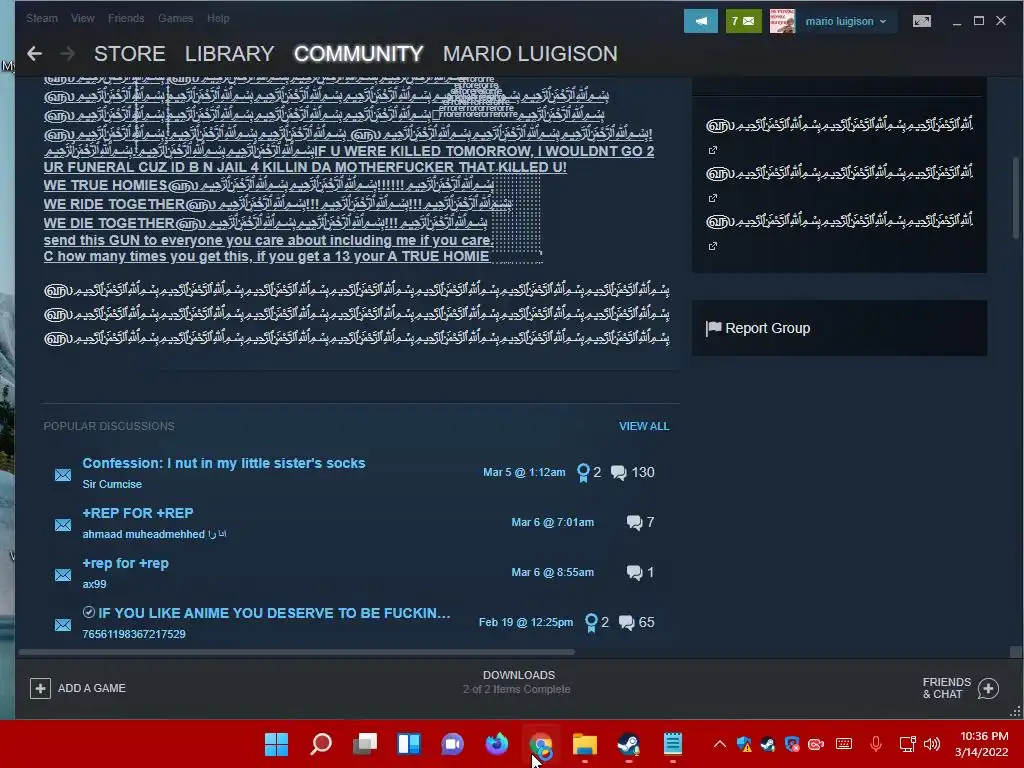This screenshot has height=768, width=1024.
Task: Click the horizontal scrollbar under discussions
Action: [296, 652]
